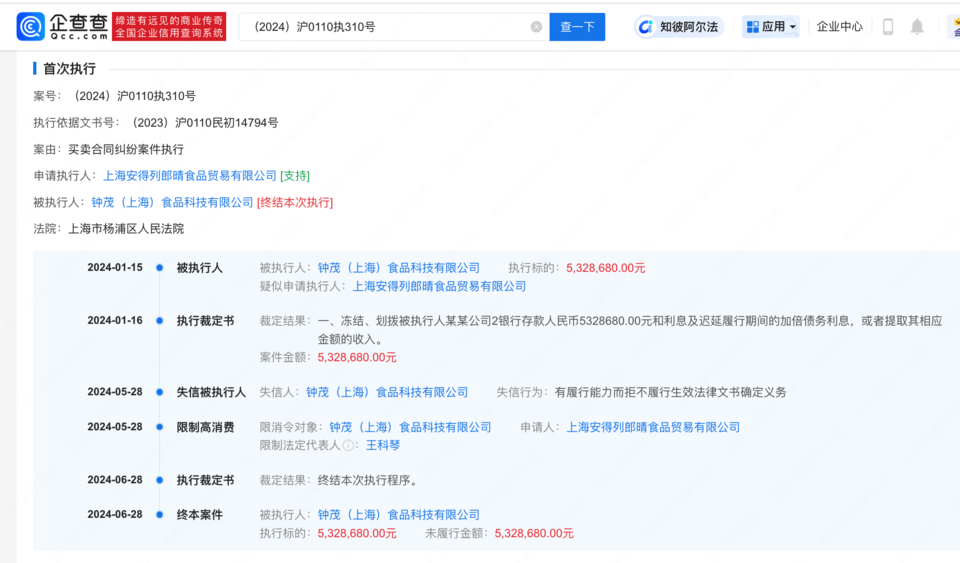
Task: Select the case number (2024)沪0110执310号 text
Action: coord(134,96)
